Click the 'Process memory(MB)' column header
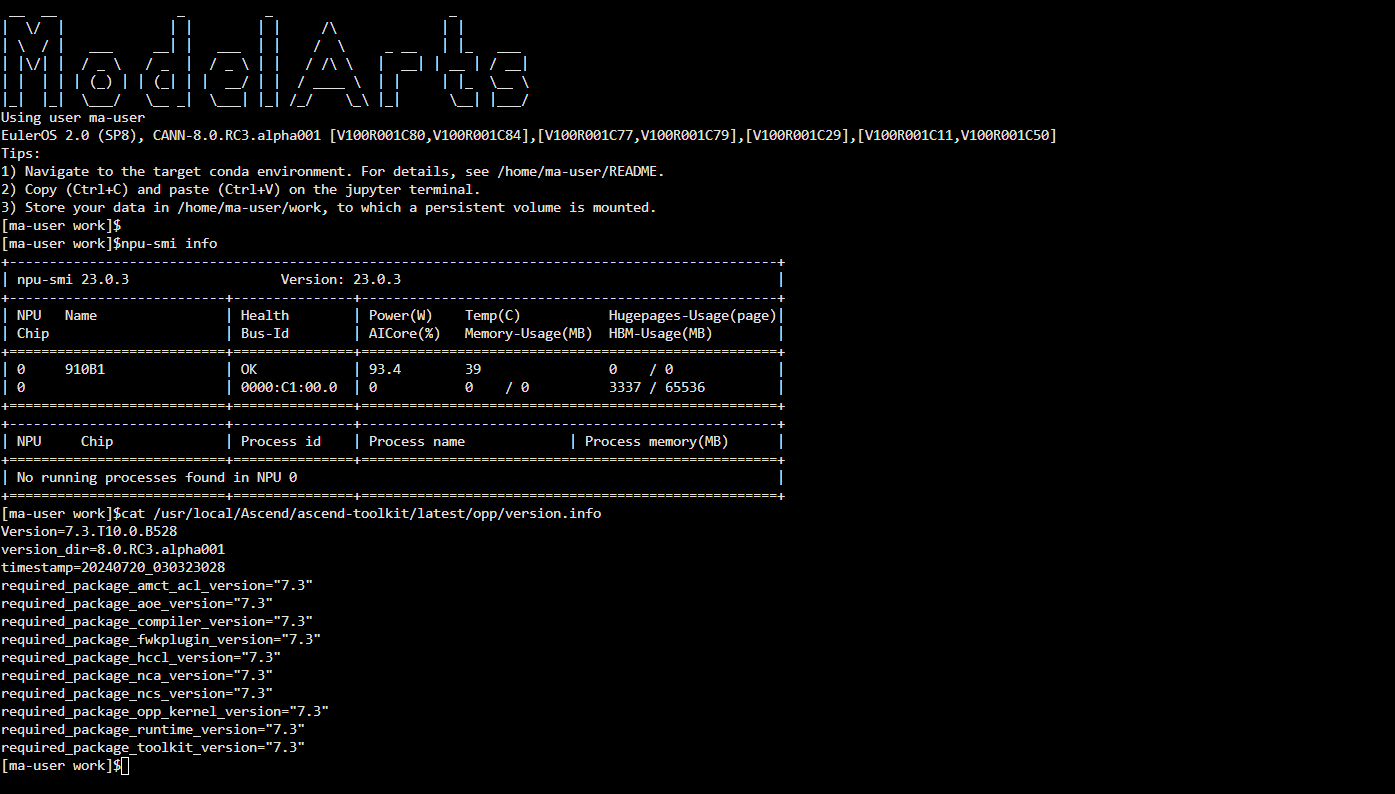1395x794 pixels. (x=657, y=441)
